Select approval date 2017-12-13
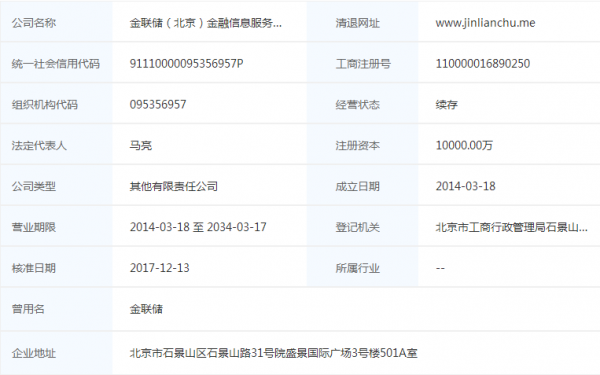Image resolution: width=600 pixels, height=375 pixels. tap(159, 268)
